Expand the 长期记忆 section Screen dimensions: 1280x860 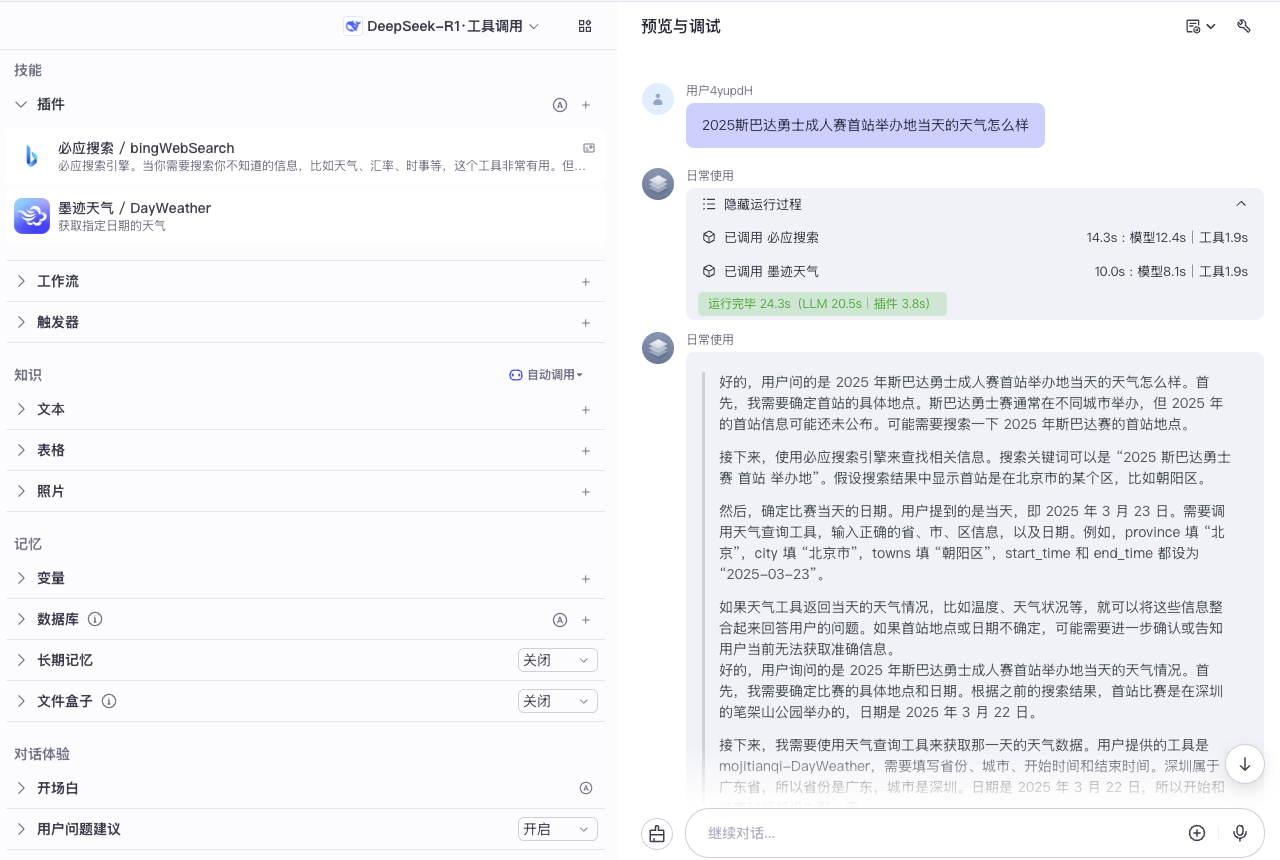tap(22, 661)
